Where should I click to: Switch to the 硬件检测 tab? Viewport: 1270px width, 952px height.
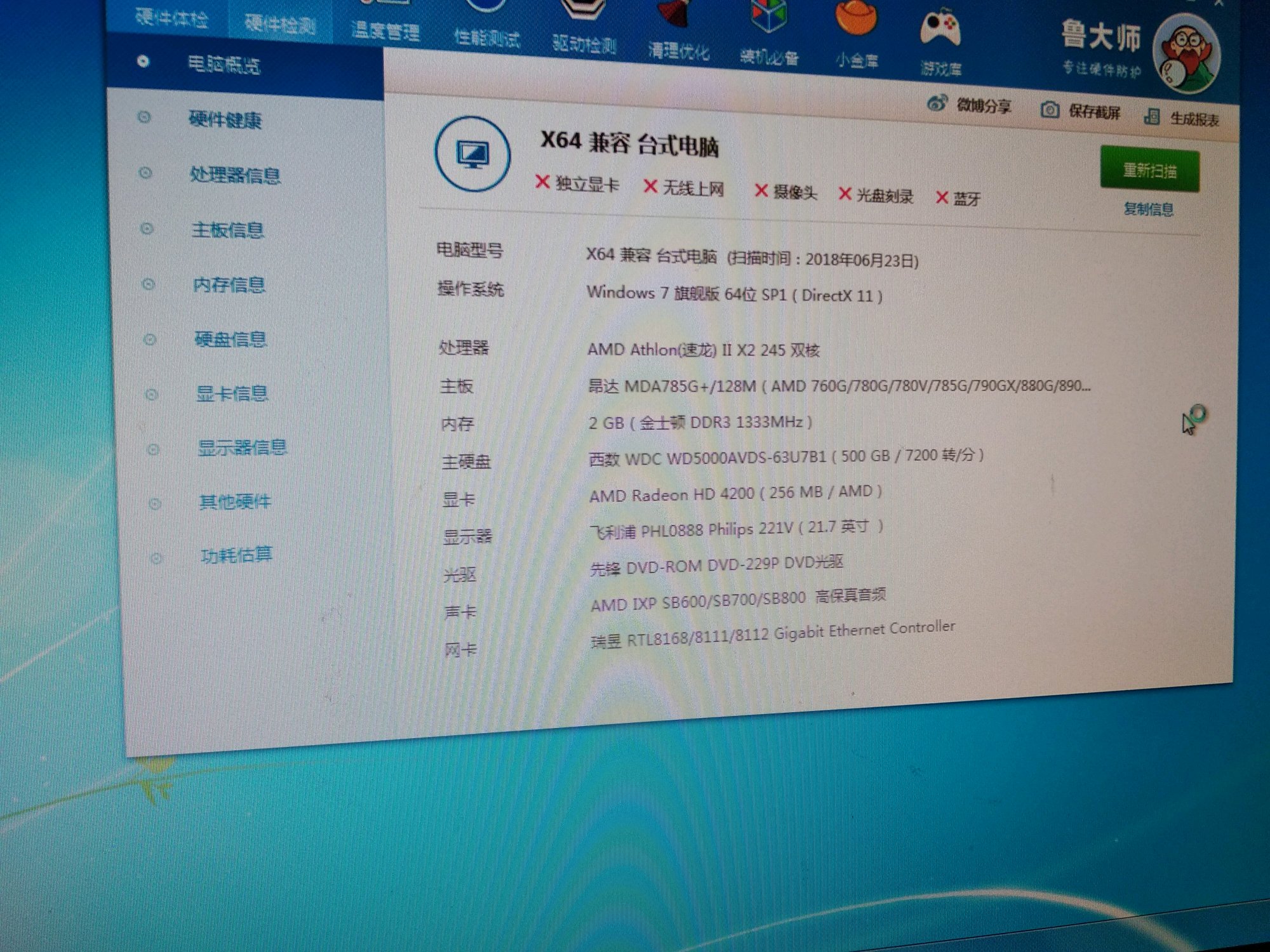tap(280, 25)
